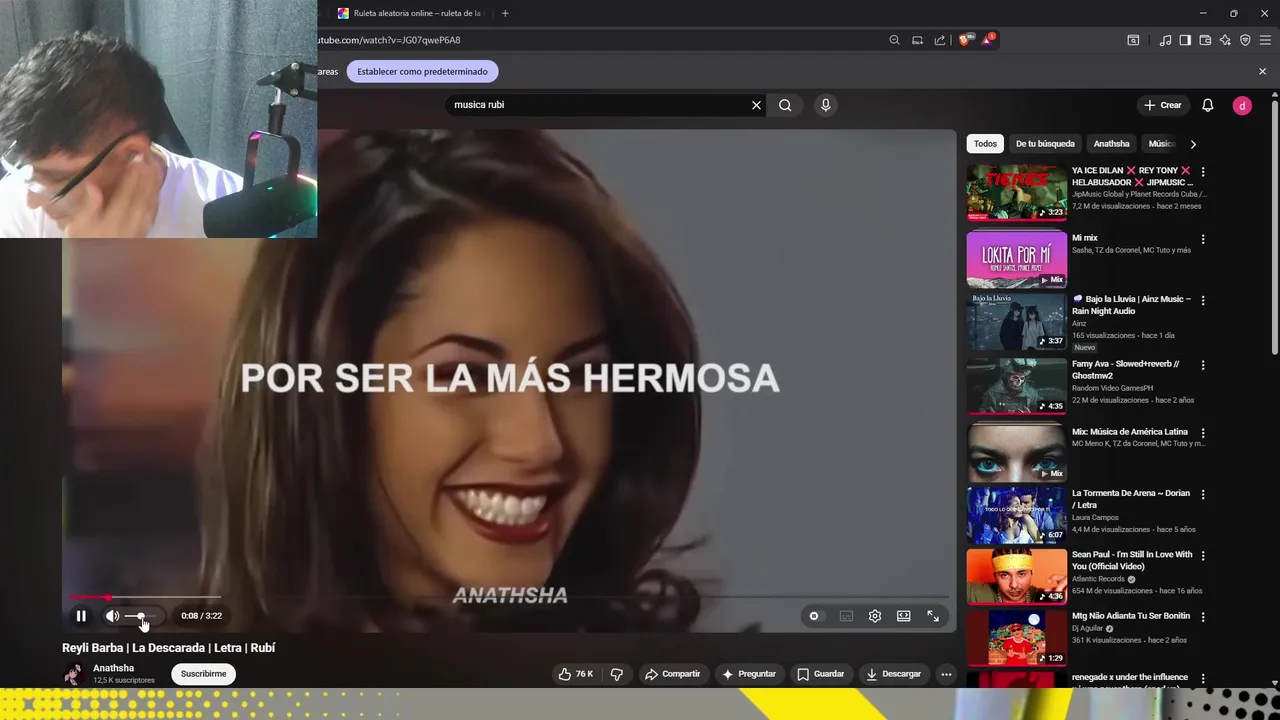Viewport: 1280px width, 720px height.
Task: Open Brave Leo AI sparkle icon
Action: [1225, 40]
